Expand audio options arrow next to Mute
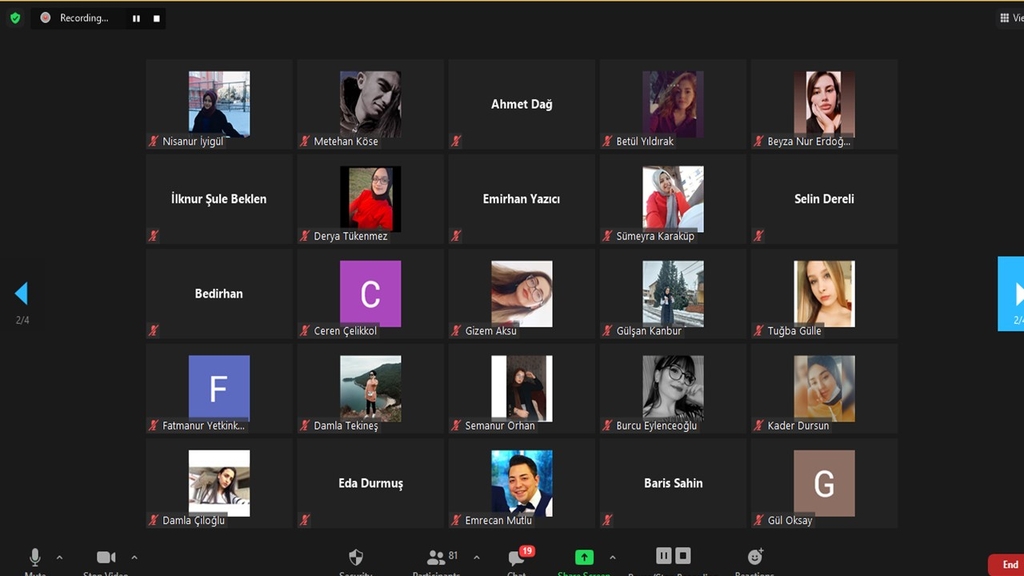The image size is (1024, 576). tap(59, 558)
